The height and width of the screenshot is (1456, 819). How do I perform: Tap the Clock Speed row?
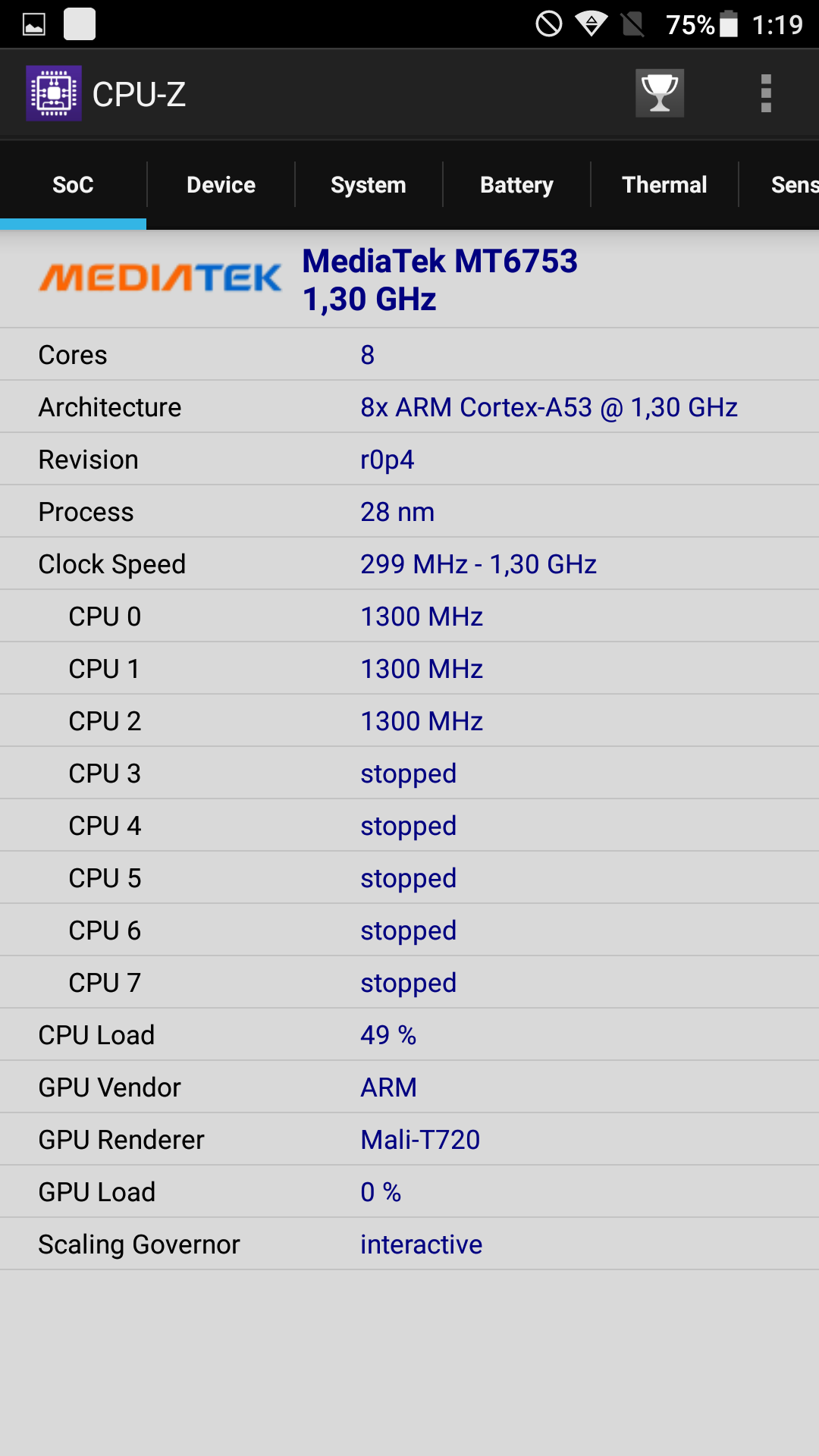[x=409, y=564]
